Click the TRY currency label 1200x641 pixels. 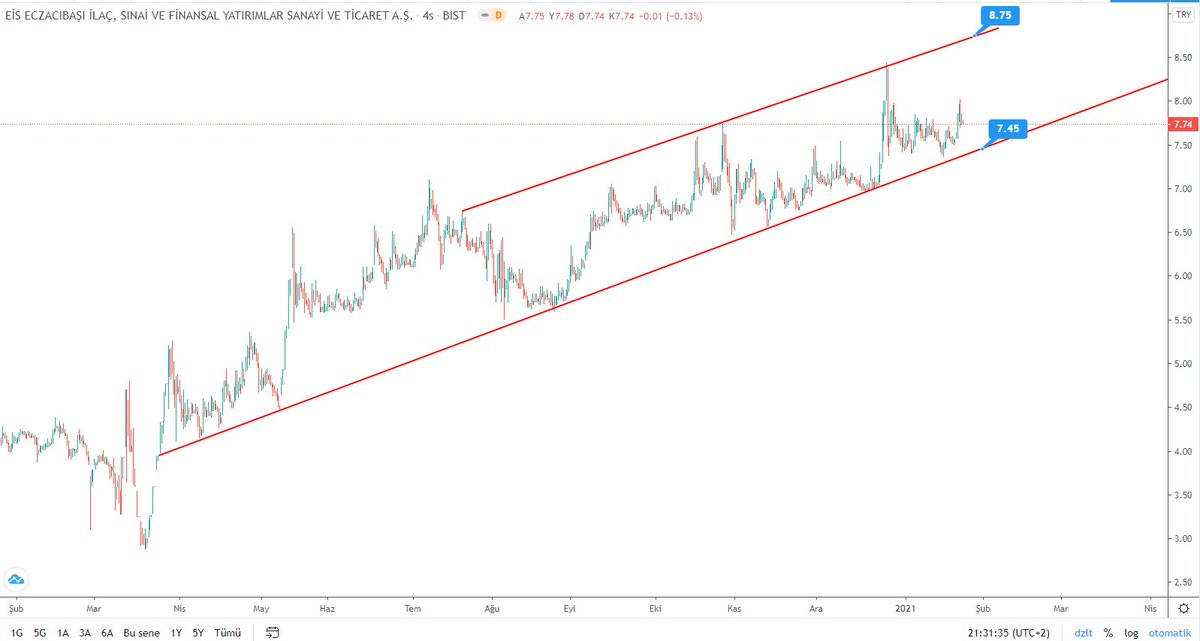[1181, 17]
